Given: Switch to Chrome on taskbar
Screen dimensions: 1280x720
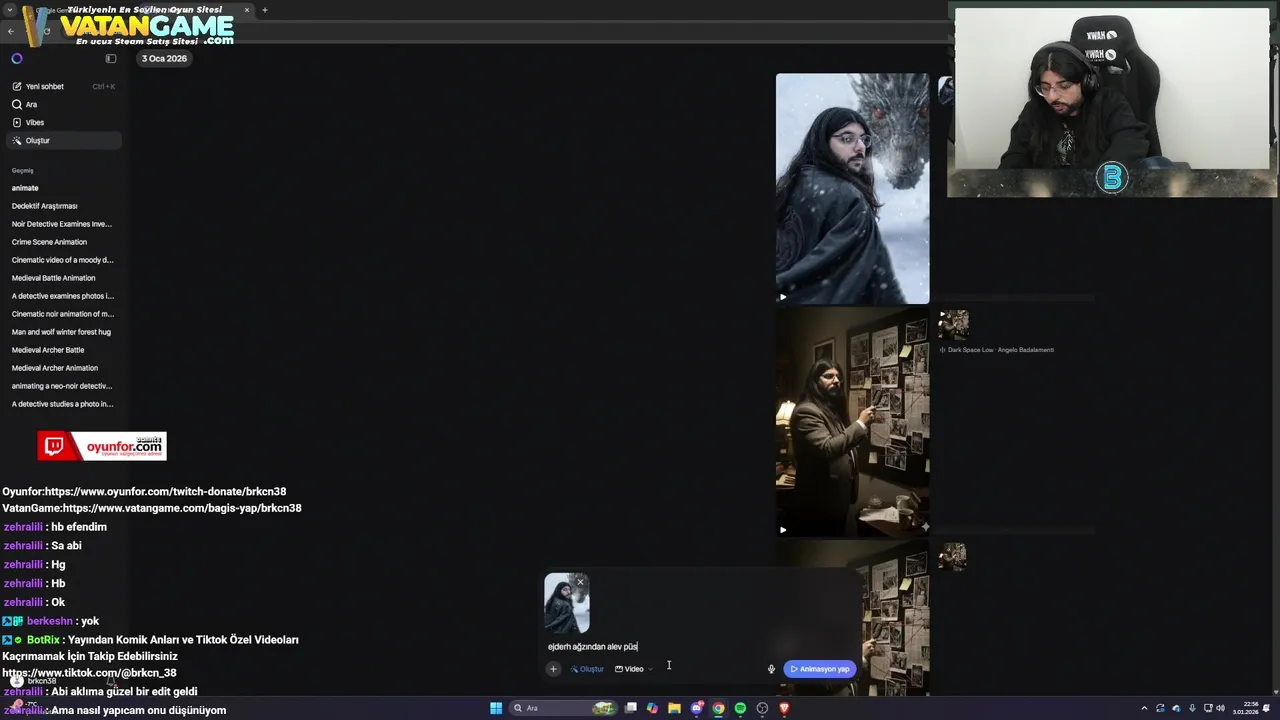Looking at the screenshot, I should pos(718,708).
